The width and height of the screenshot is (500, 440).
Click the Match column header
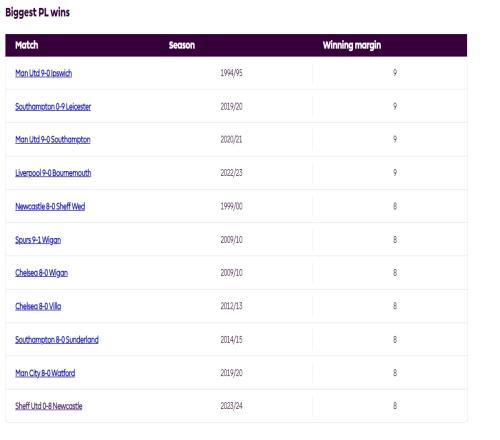tap(27, 45)
